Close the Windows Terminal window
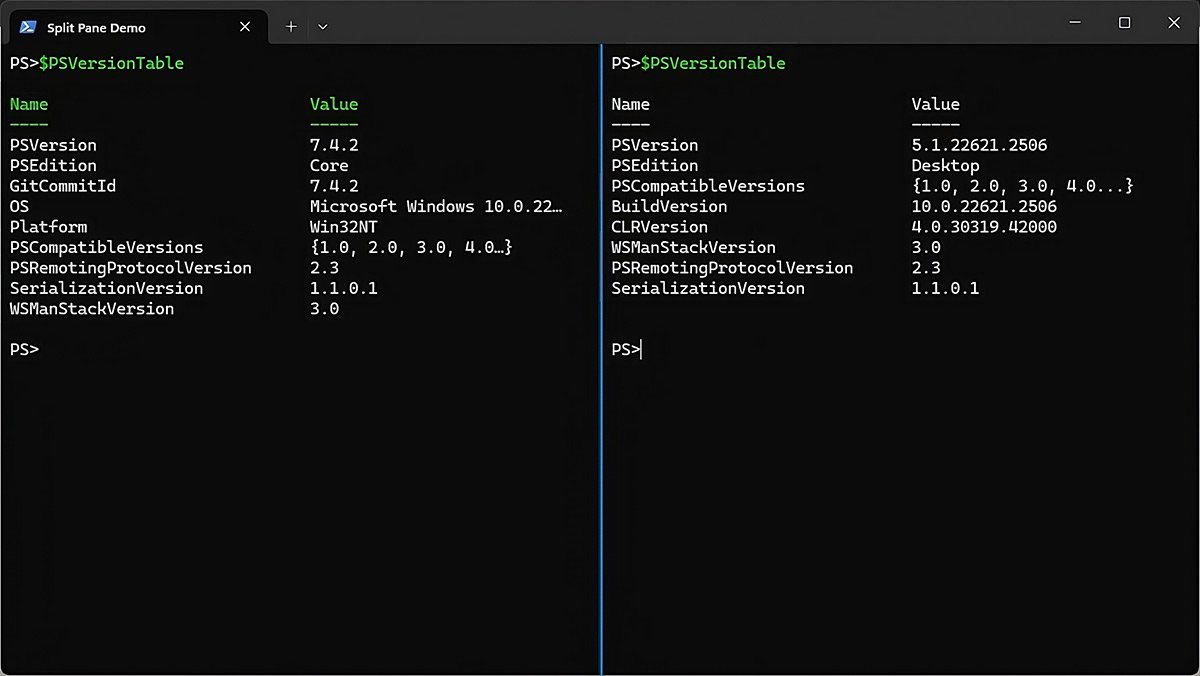The image size is (1200, 676). click(1173, 23)
